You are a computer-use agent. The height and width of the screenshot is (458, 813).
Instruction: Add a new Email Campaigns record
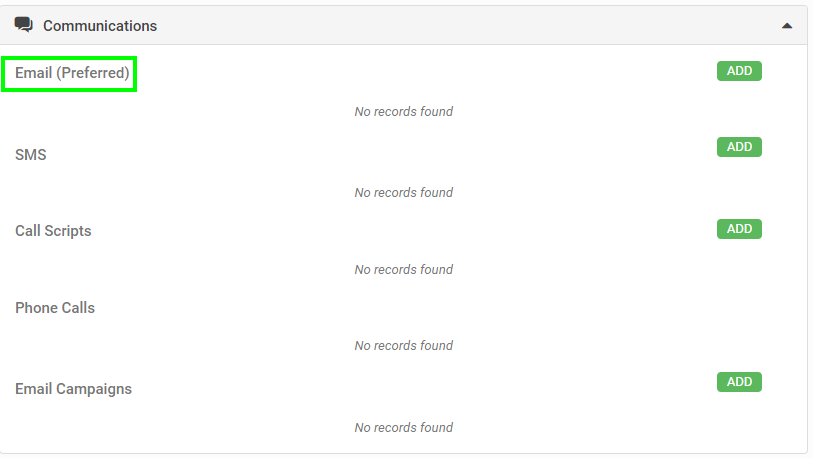point(739,382)
